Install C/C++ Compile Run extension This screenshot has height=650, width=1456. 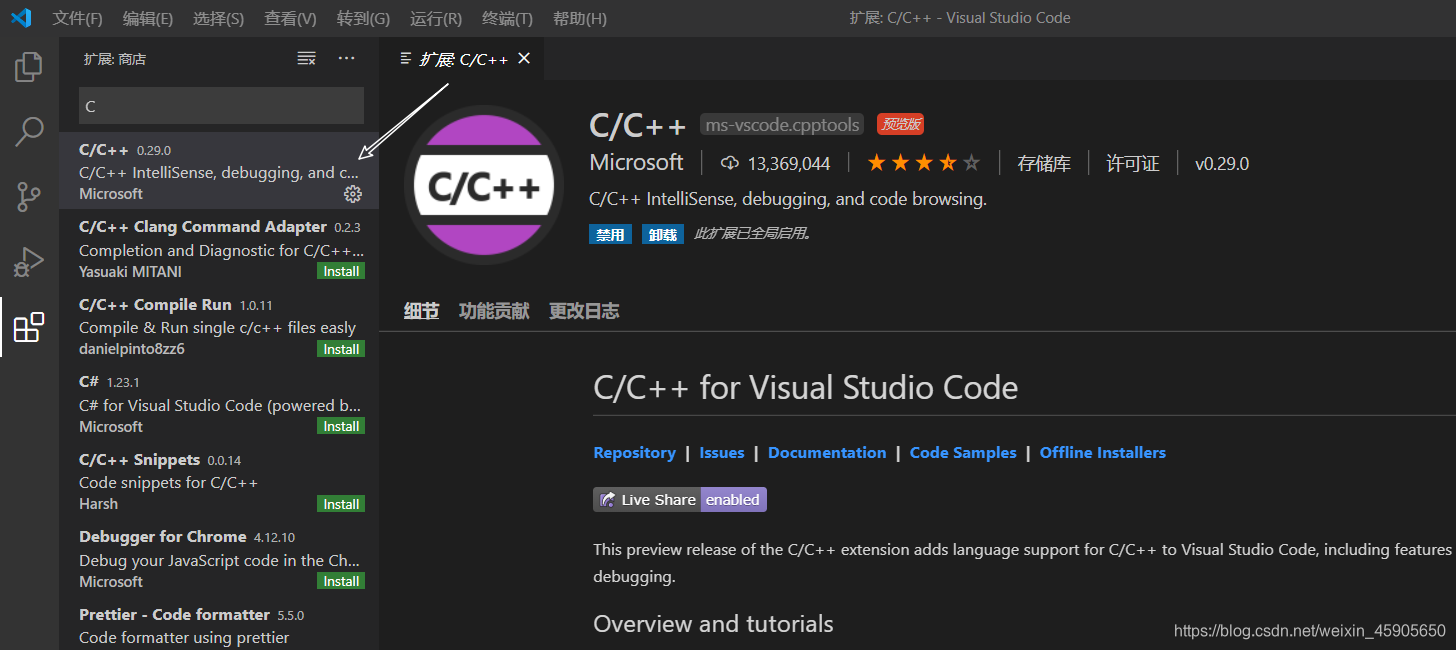point(341,349)
